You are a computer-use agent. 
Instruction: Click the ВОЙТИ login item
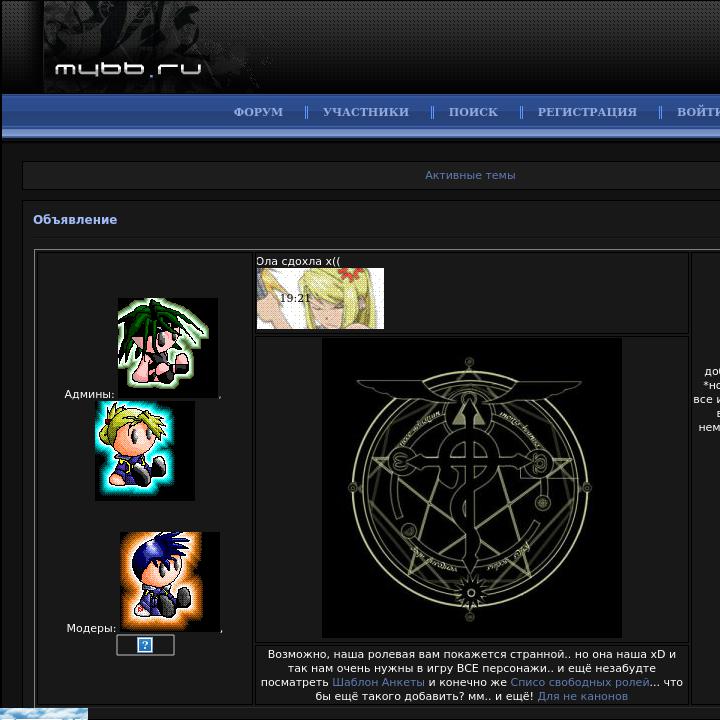(698, 112)
